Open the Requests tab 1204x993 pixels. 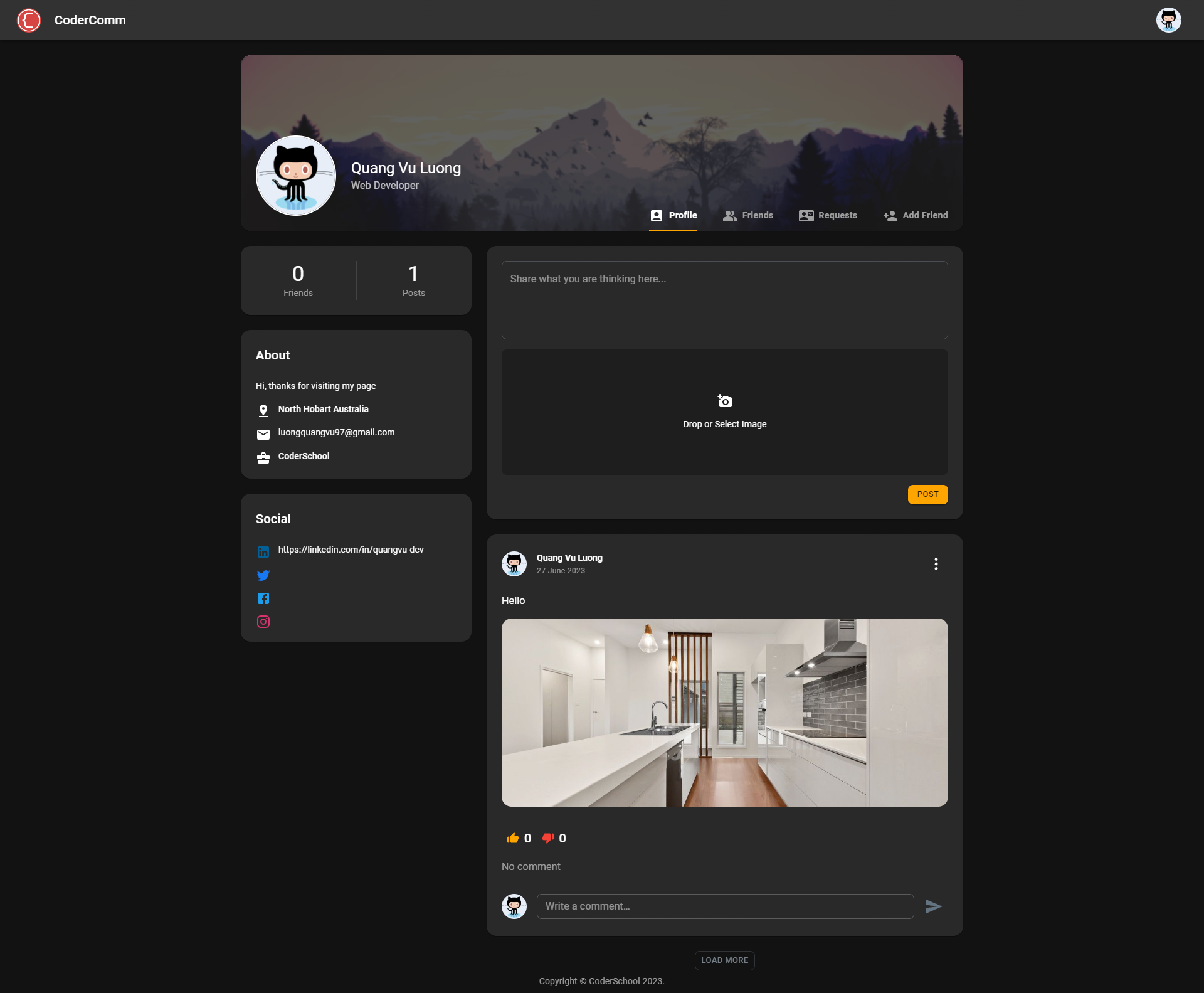[828, 215]
